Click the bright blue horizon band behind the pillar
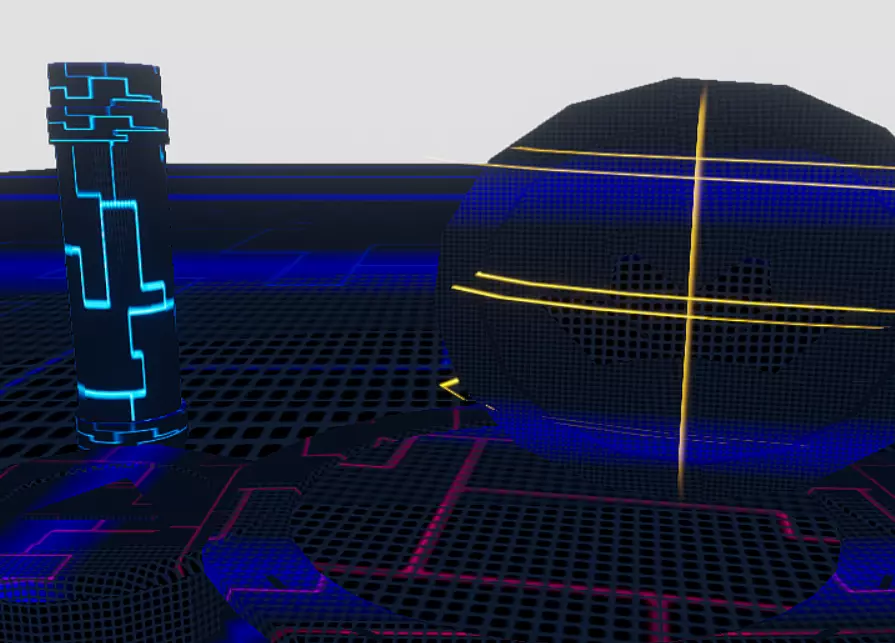Image resolution: width=895 pixels, height=643 pixels. [x=300, y=197]
